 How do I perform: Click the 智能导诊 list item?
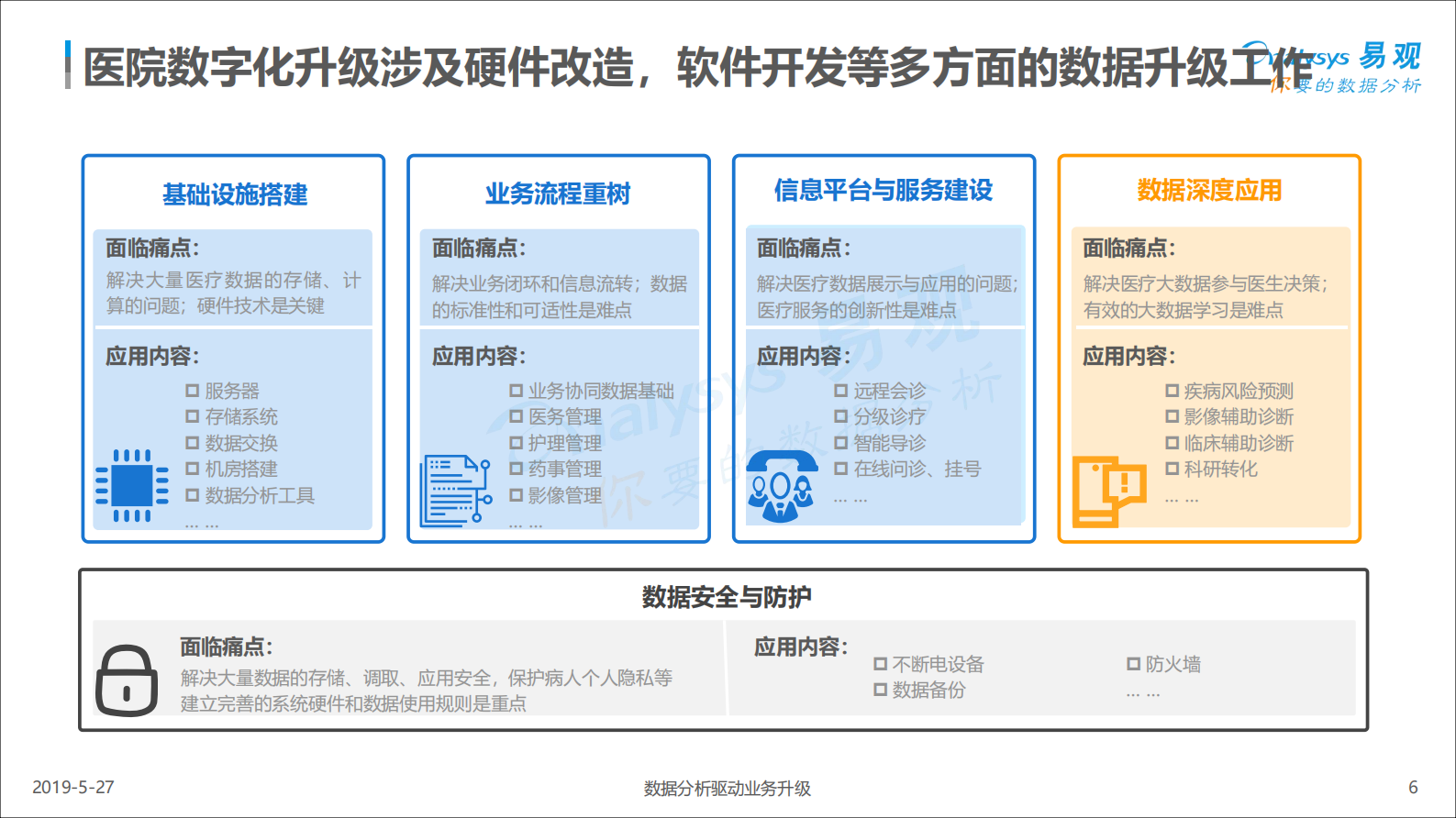(881, 443)
